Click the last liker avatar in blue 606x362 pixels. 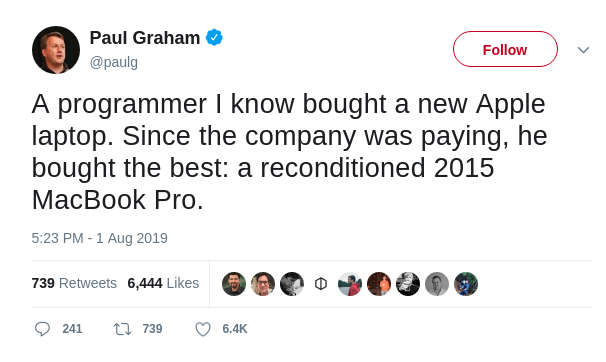click(x=466, y=284)
